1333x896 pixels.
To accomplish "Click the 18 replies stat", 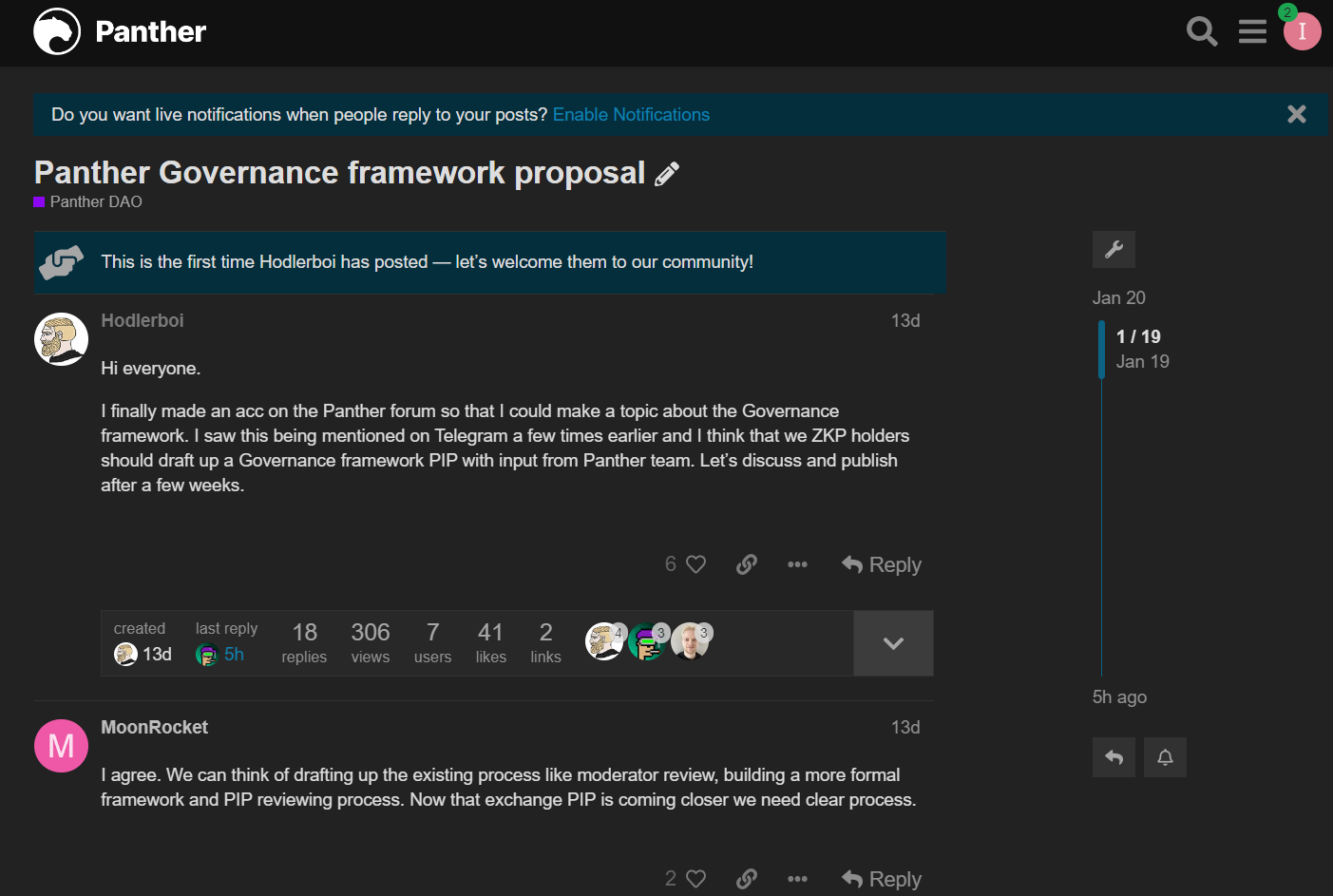I will tap(304, 643).
